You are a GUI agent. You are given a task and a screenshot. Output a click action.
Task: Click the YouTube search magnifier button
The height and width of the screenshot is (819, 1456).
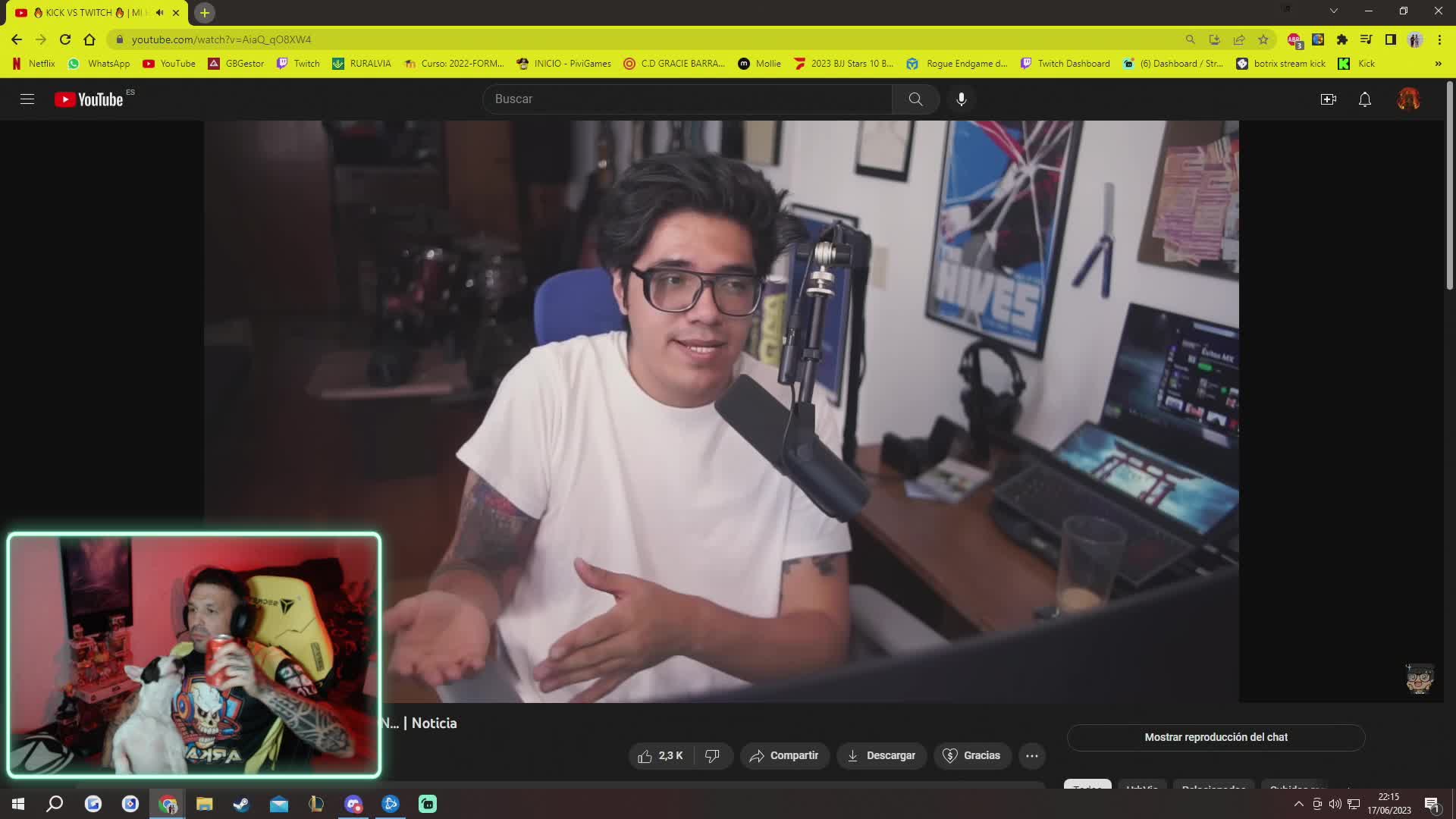point(915,99)
